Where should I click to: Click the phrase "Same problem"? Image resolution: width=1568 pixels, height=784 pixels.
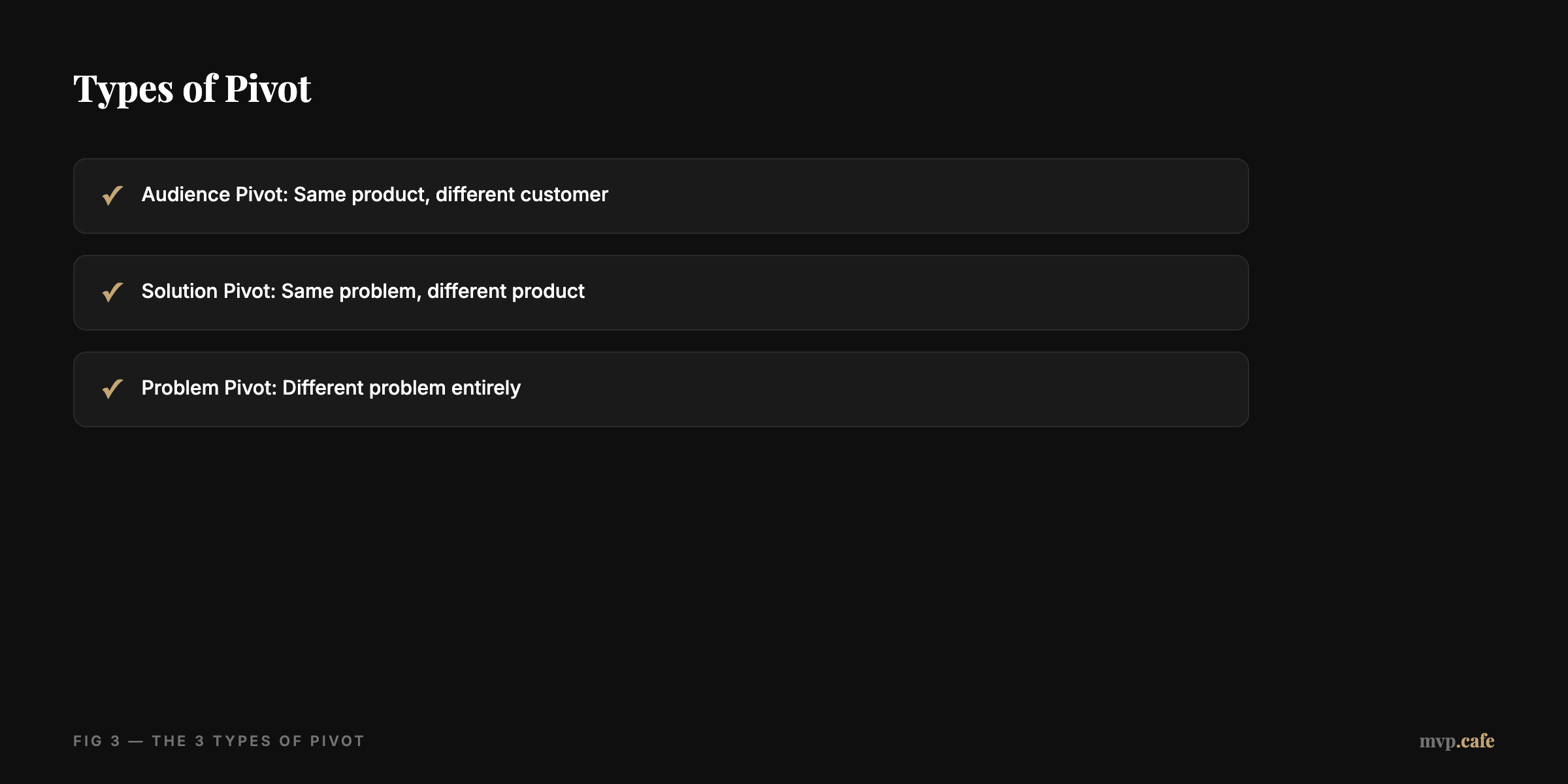click(348, 291)
